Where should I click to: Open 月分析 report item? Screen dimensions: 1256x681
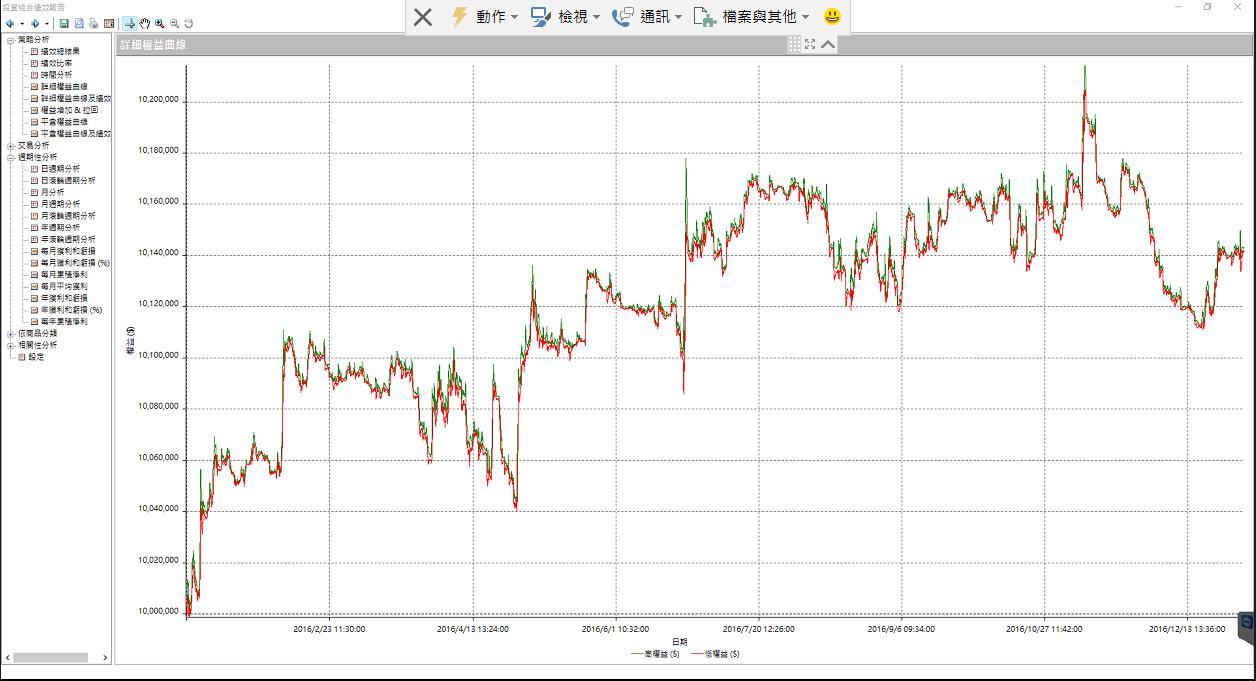pos(52,192)
